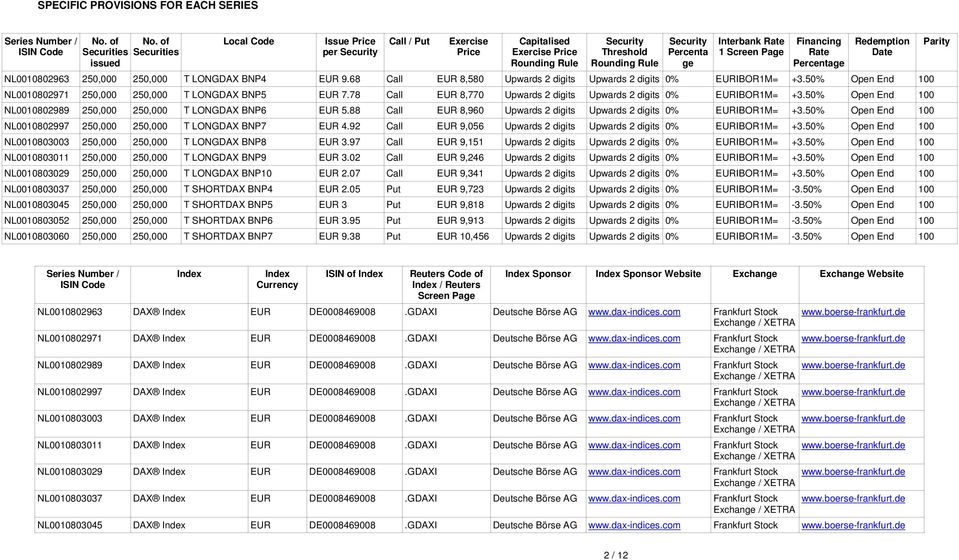The width and height of the screenshot is (959, 560).
Task: Click local code T LONGDAX BNP4
Action: pos(225,79)
